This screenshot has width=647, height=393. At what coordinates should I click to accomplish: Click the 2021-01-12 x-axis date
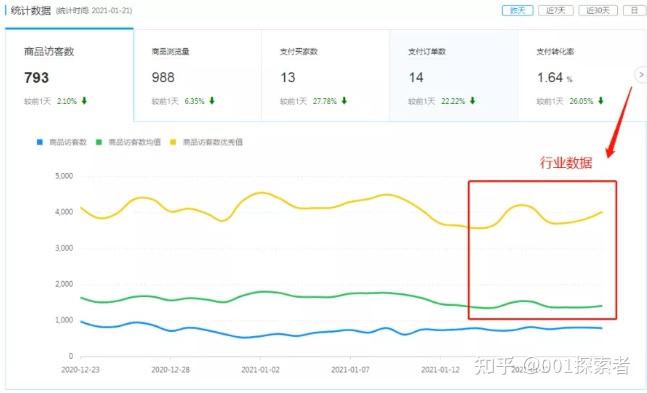(x=440, y=370)
